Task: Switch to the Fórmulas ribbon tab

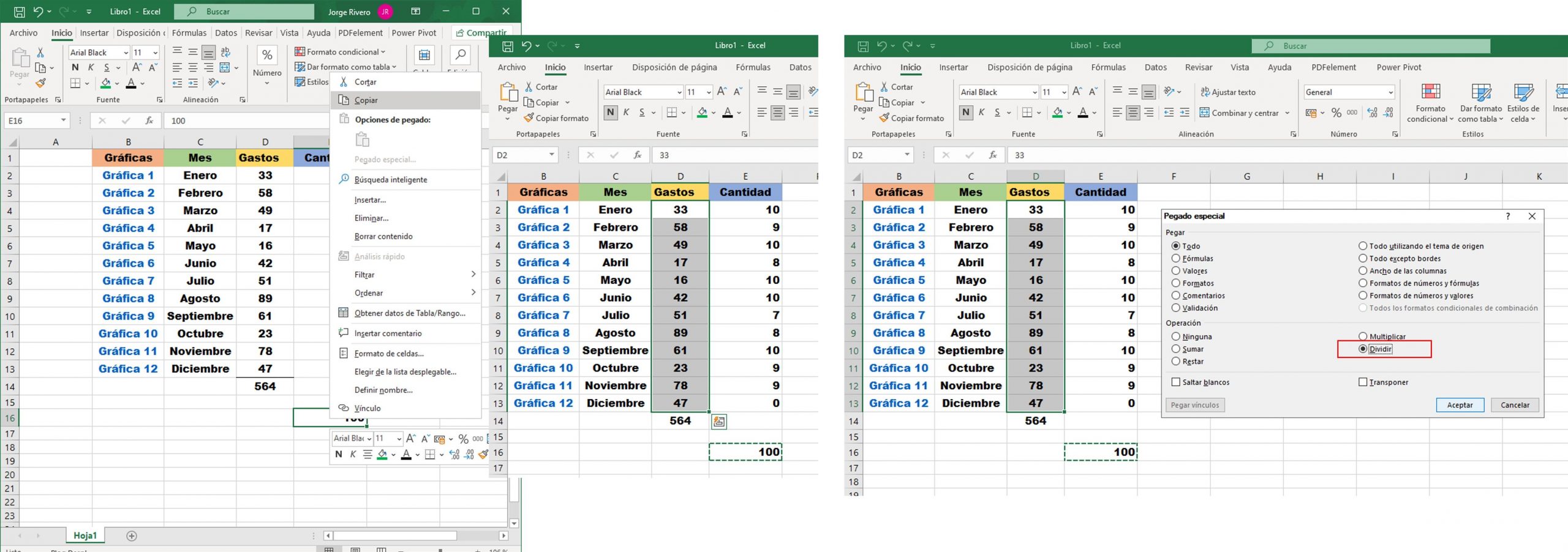Action: pyautogui.click(x=1109, y=67)
